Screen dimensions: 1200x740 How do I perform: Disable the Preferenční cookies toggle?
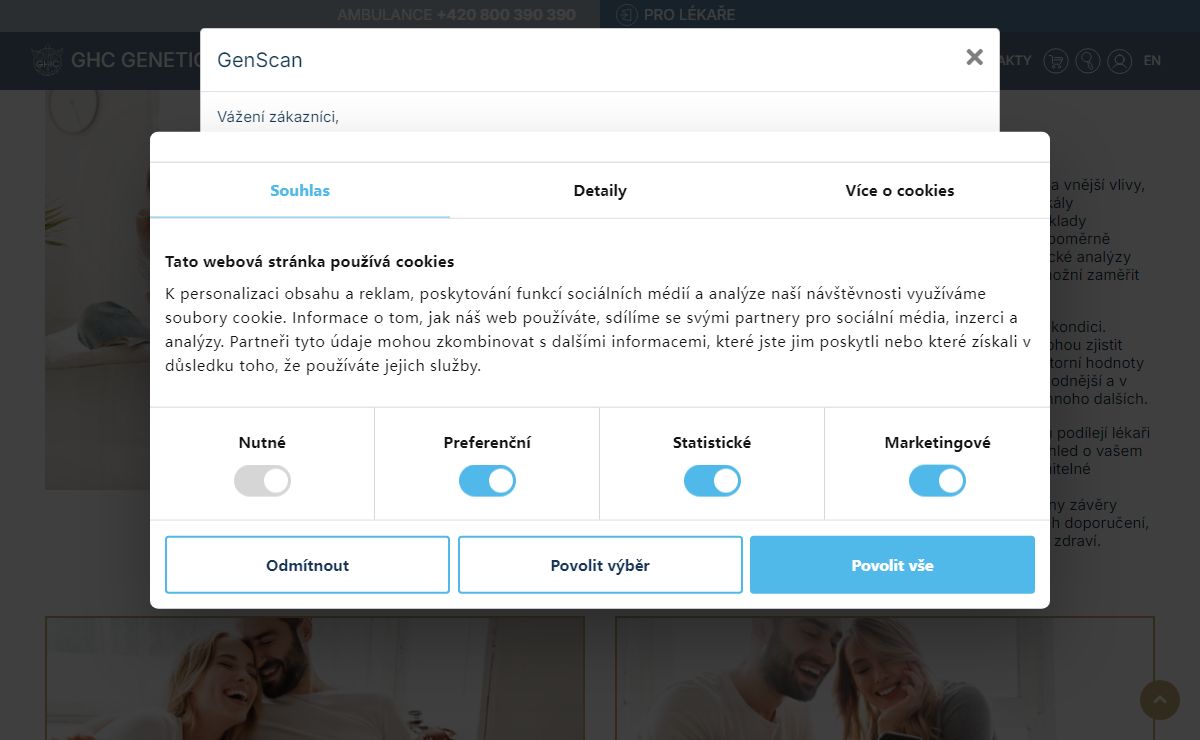point(487,481)
